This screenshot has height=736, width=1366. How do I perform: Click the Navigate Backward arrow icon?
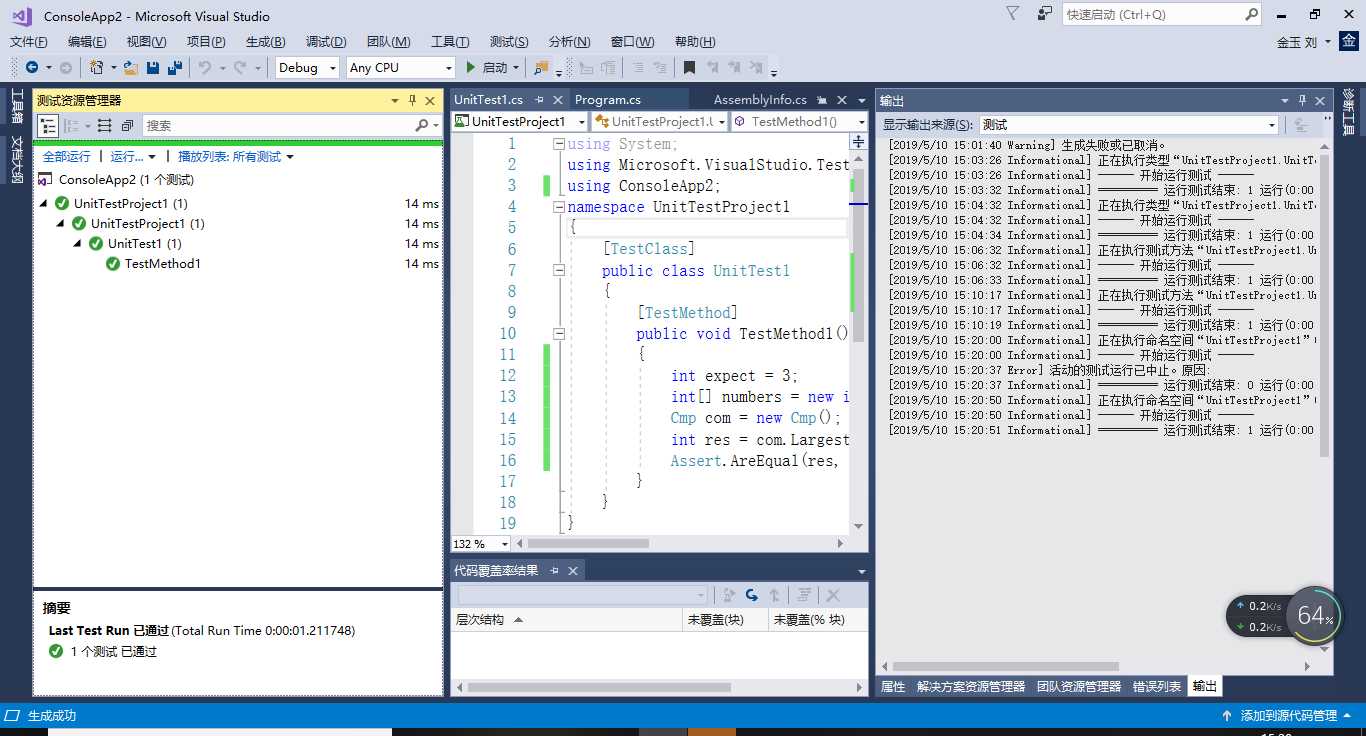pyautogui.click(x=32, y=67)
